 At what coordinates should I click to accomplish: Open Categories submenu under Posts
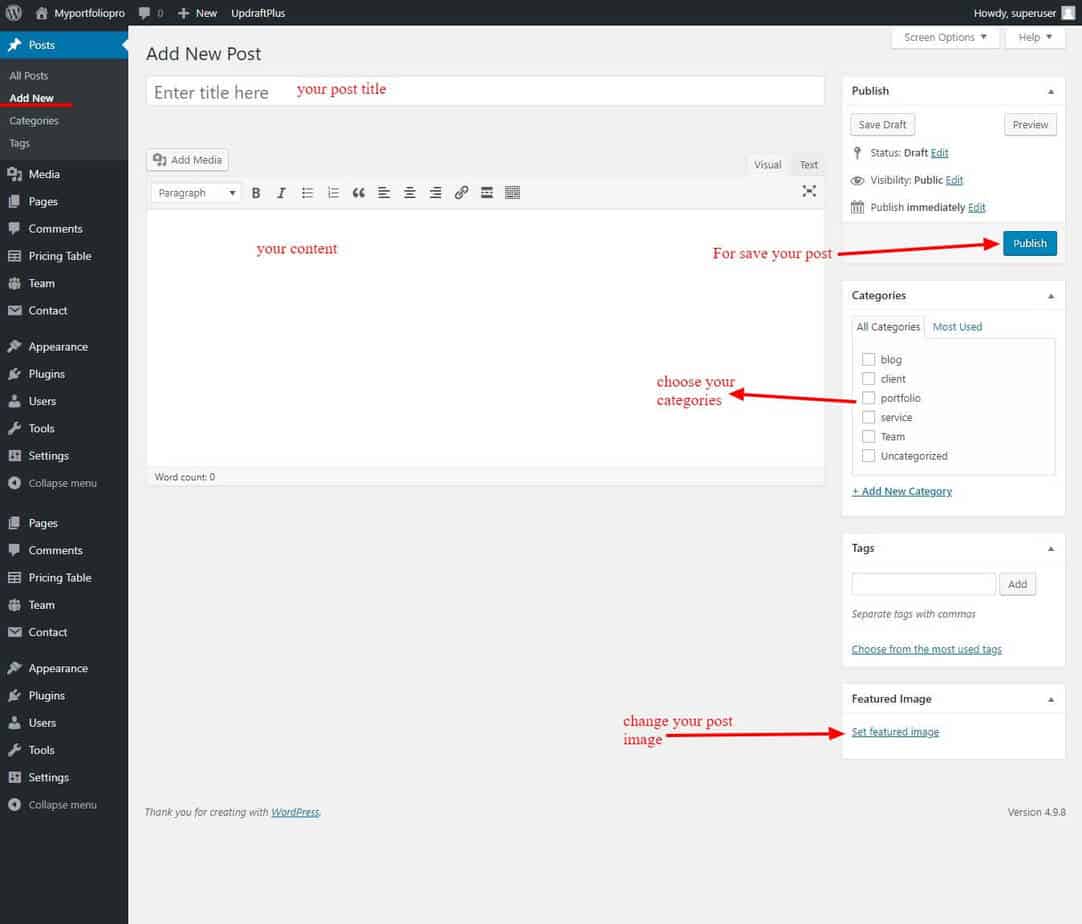click(x=34, y=121)
